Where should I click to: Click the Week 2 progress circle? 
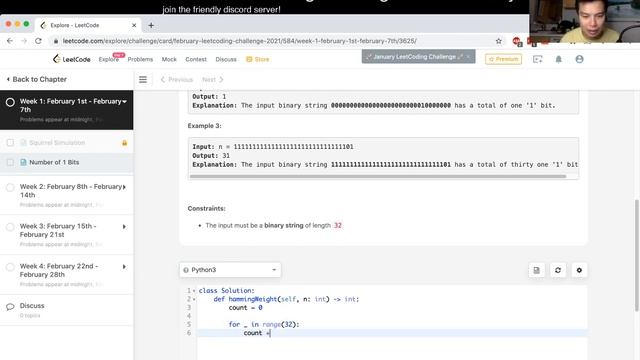pyautogui.click(x=10, y=187)
